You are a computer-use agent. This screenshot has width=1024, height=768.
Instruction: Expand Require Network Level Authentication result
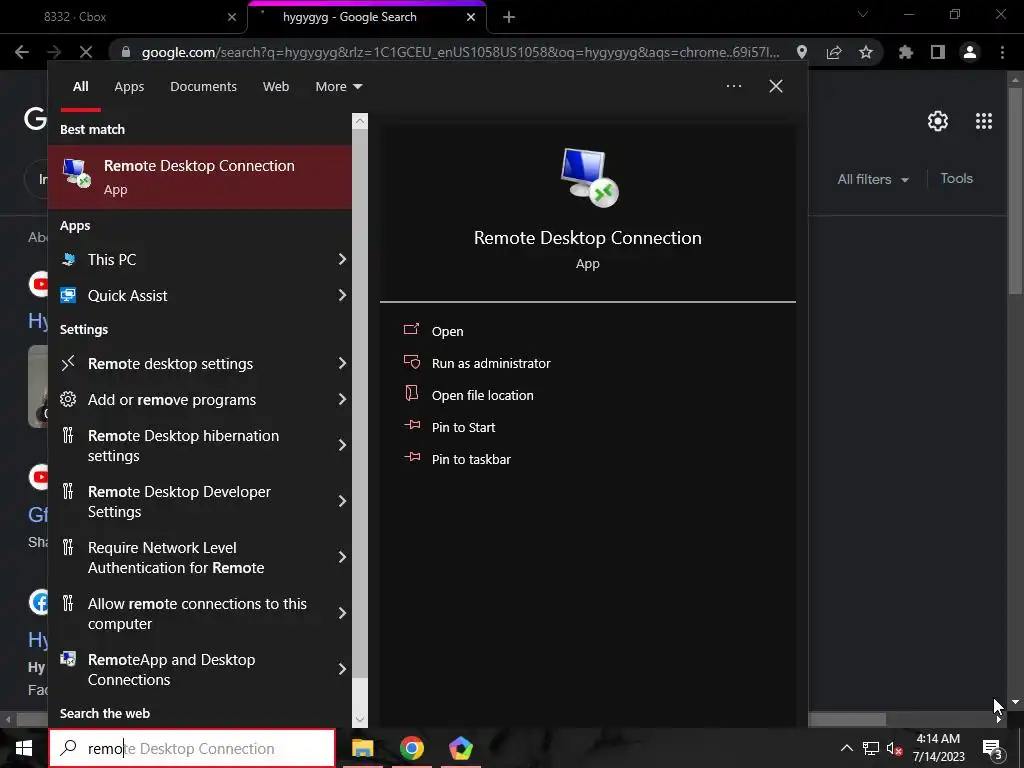pyautogui.click(x=342, y=557)
